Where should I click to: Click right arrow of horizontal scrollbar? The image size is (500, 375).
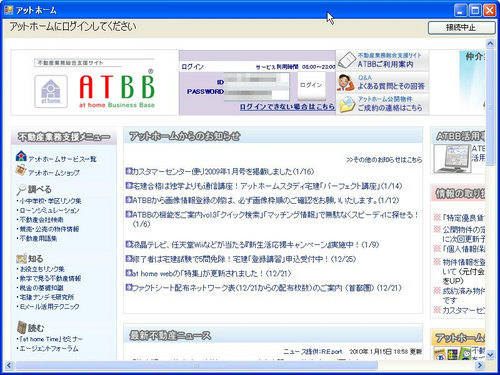[x=479, y=365]
